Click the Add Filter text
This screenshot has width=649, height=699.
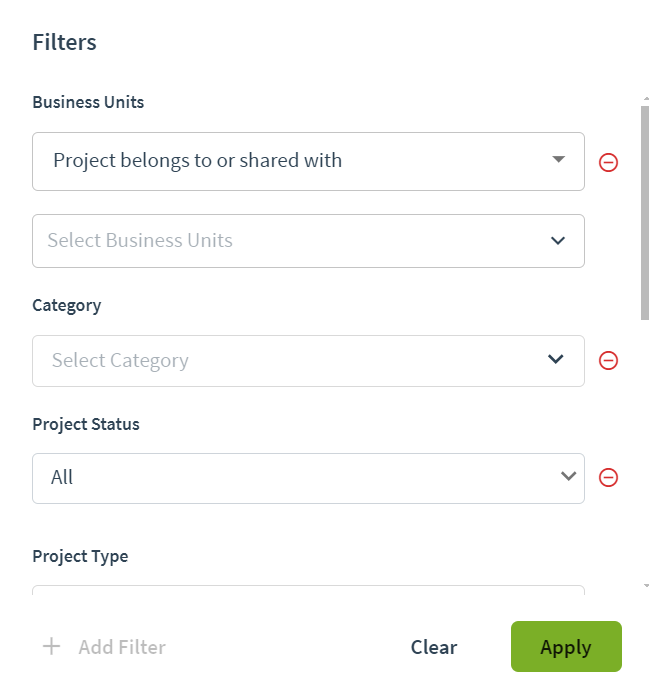point(122,647)
